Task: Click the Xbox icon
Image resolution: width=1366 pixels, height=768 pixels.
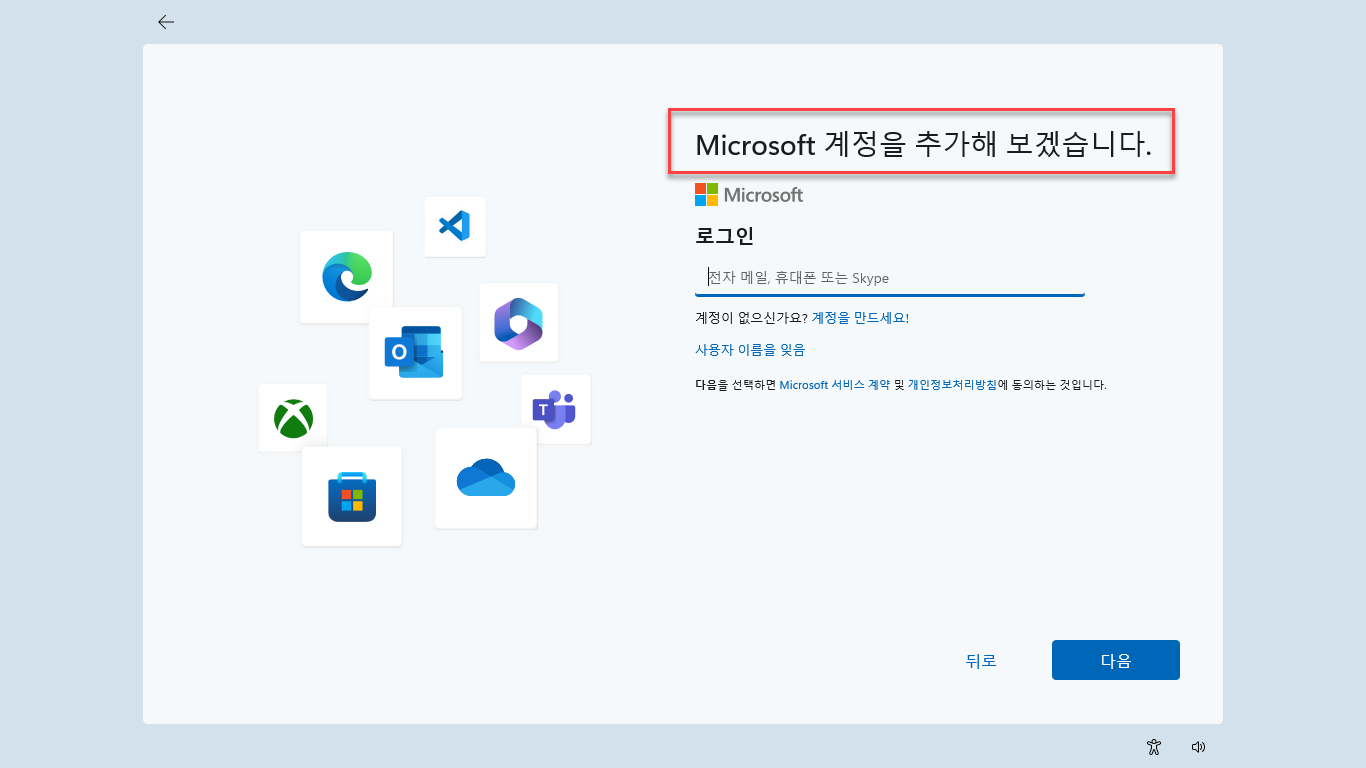Action: point(293,418)
